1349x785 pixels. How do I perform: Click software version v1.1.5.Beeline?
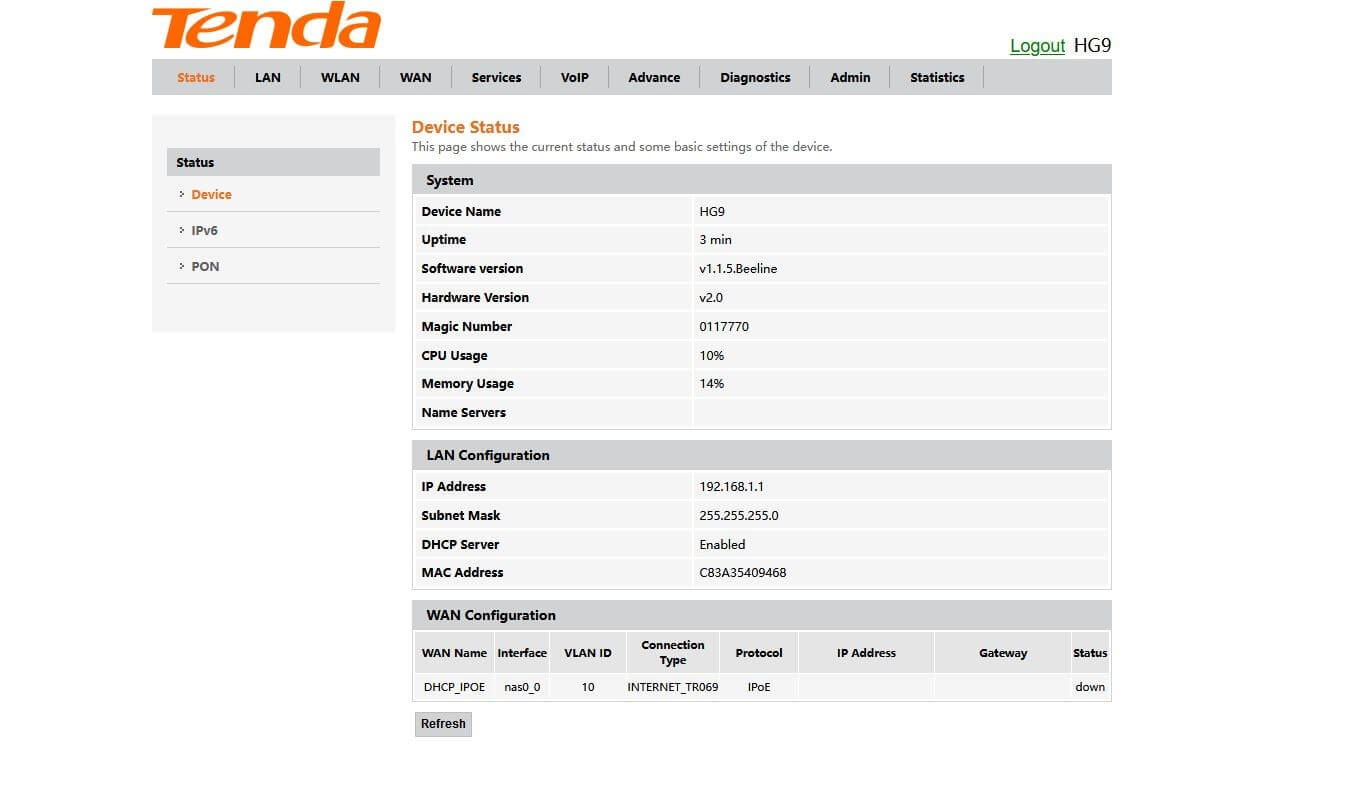coord(738,269)
